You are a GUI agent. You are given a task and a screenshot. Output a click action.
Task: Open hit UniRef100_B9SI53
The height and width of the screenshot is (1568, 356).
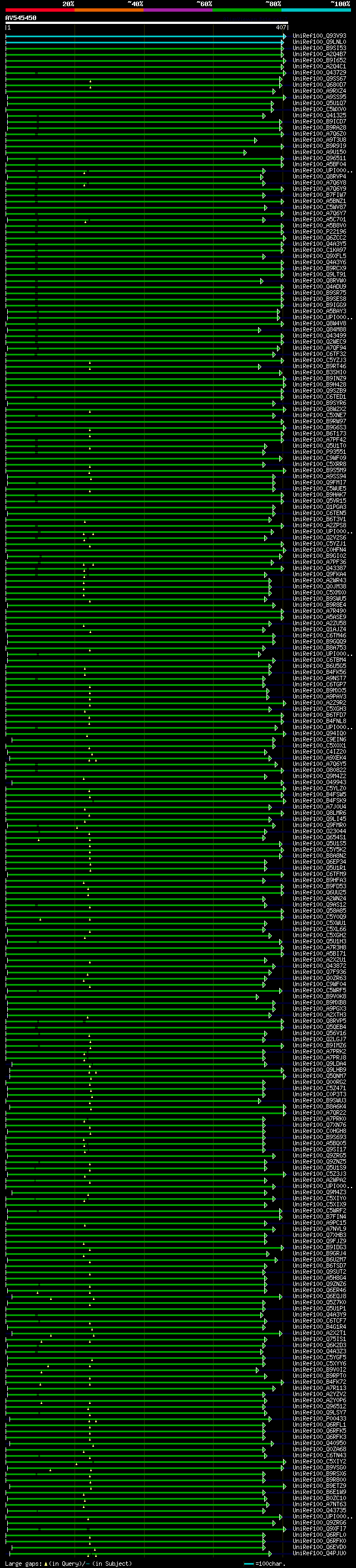pos(319,48)
